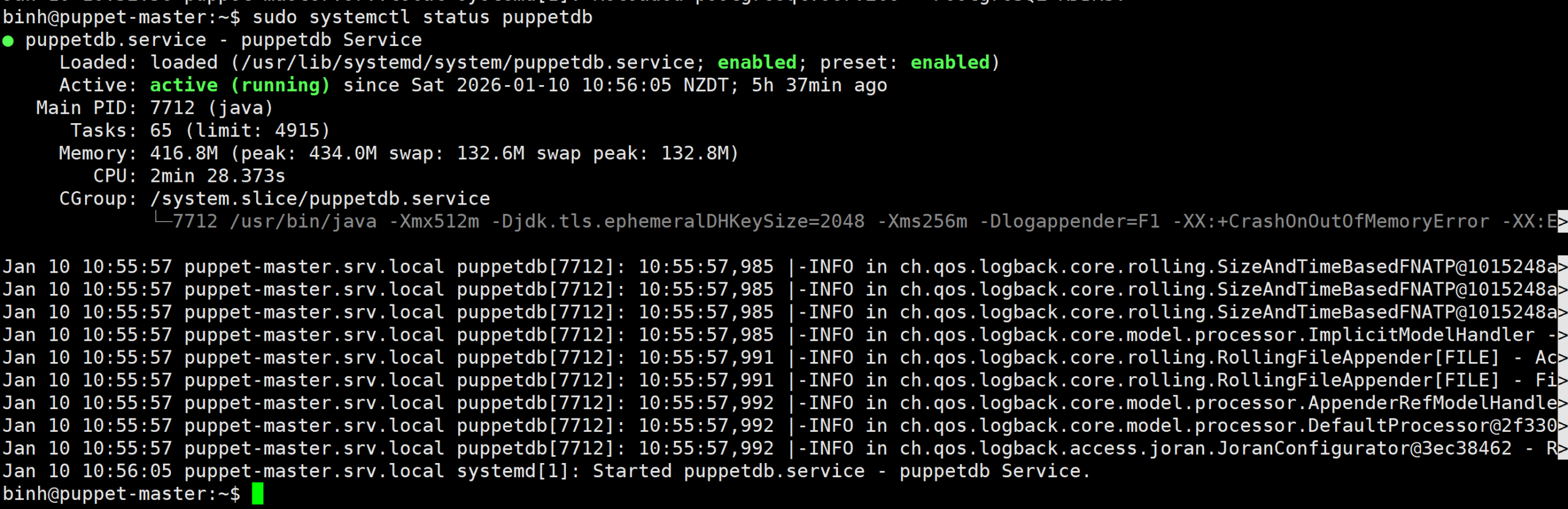Click ImplicitModelHandler in the log output
This screenshot has height=509, width=1568.
(1421, 335)
